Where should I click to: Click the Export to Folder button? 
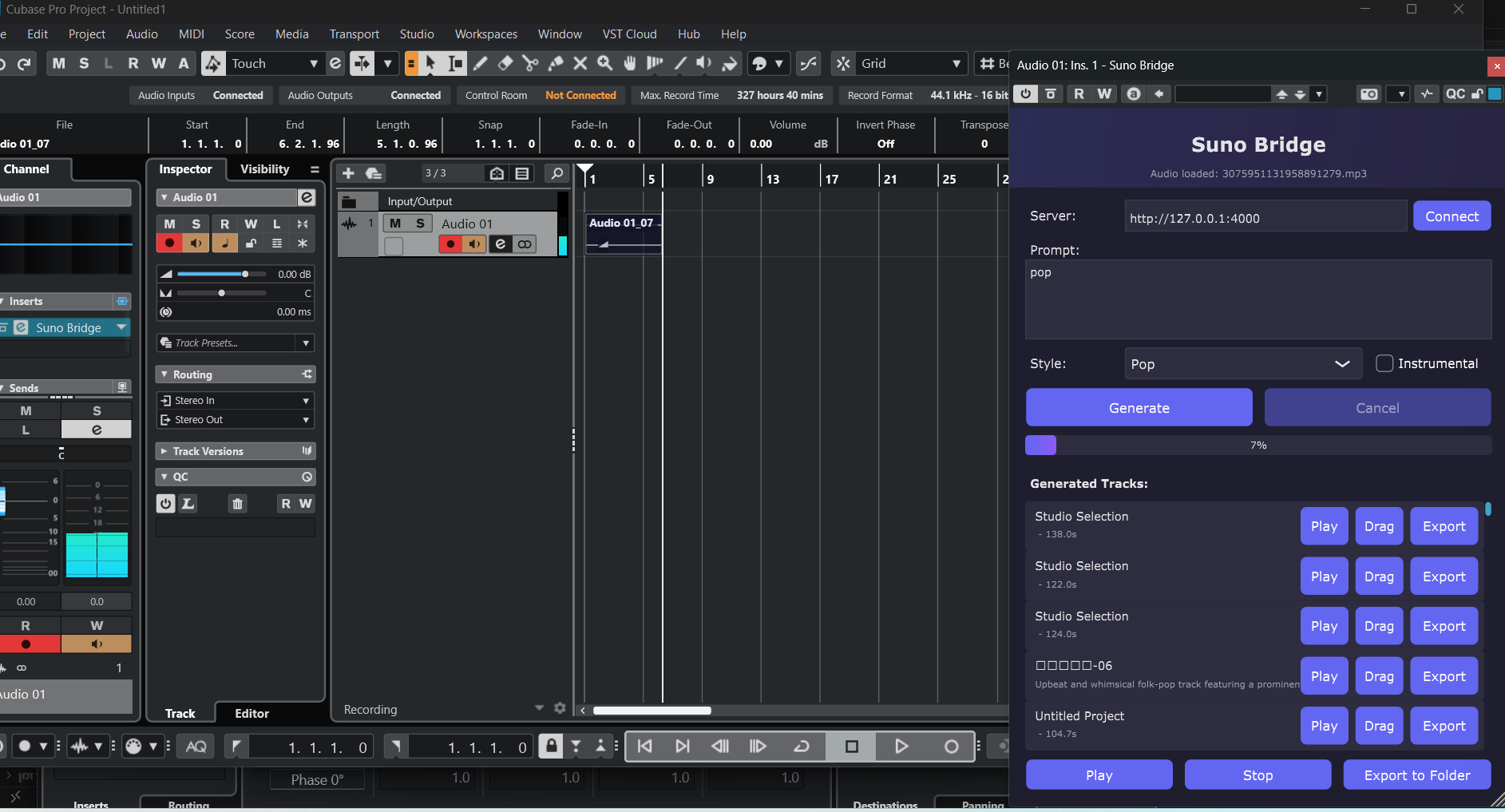[x=1416, y=775]
